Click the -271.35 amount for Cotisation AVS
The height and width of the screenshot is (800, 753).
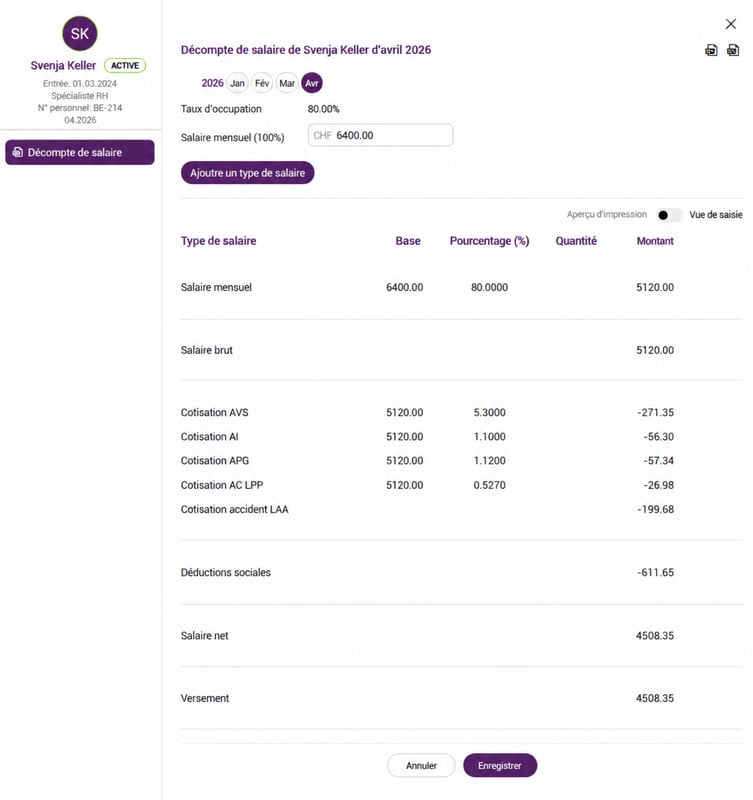pos(656,412)
